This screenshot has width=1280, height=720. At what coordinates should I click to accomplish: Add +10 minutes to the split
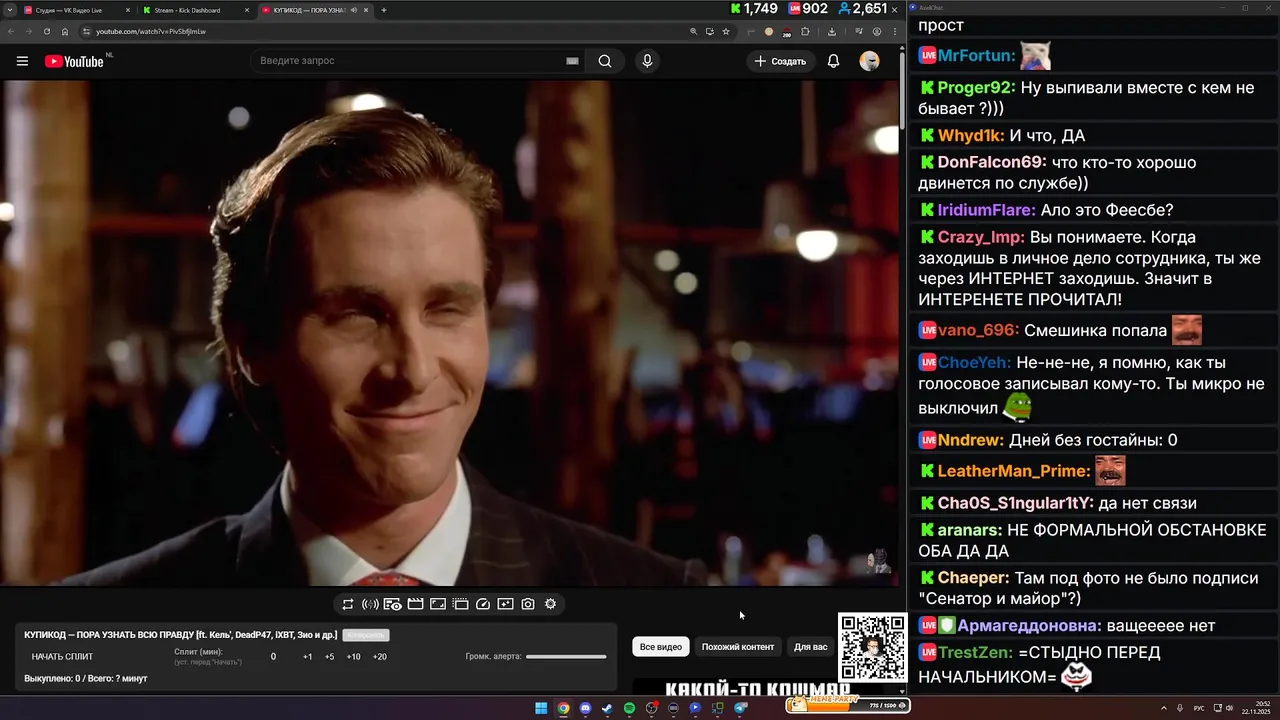tap(353, 657)
